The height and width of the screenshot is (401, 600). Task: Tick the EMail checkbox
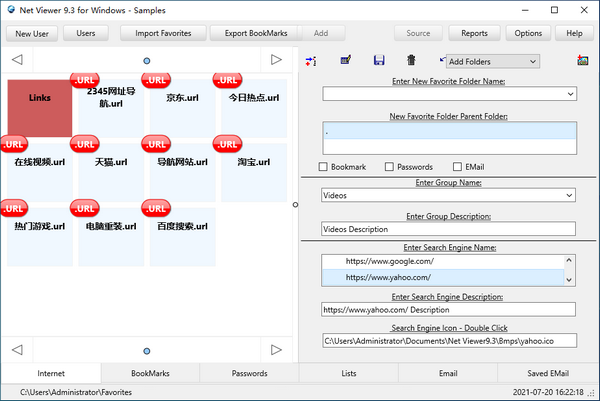point(457,166)
